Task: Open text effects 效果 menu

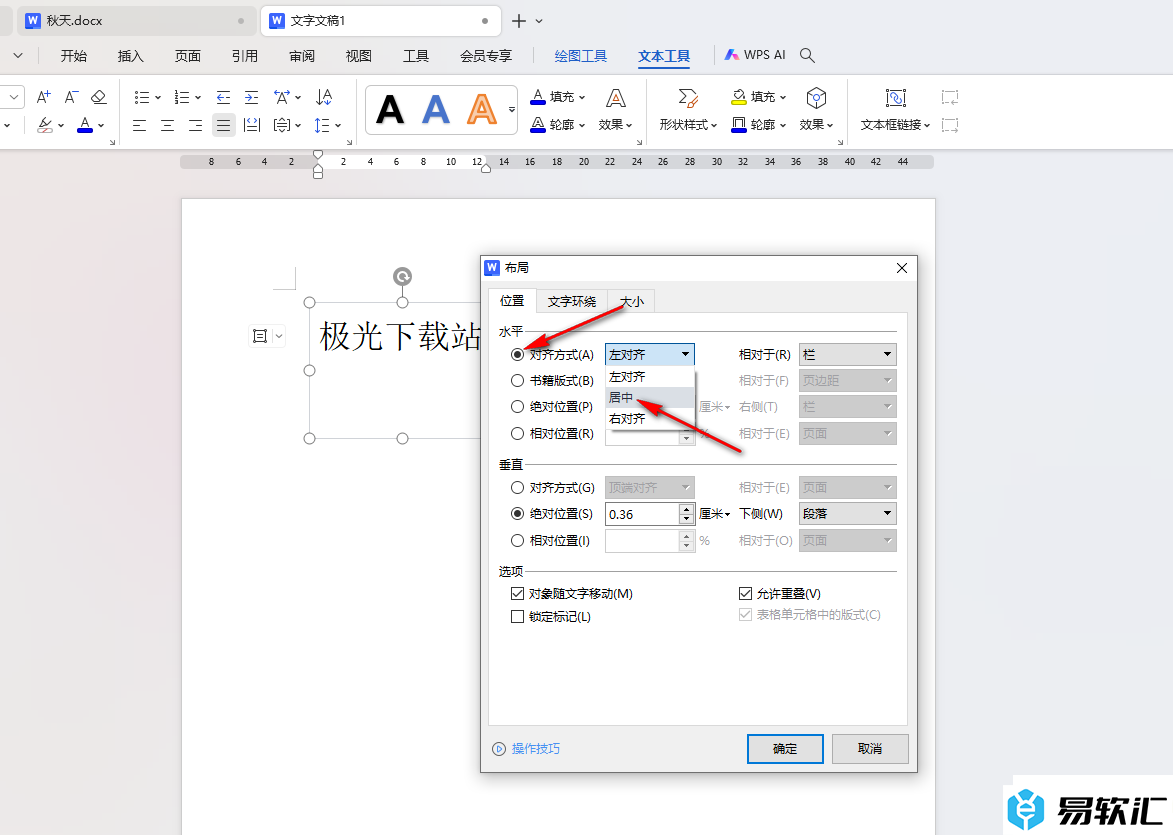Action: pos(616,110)
